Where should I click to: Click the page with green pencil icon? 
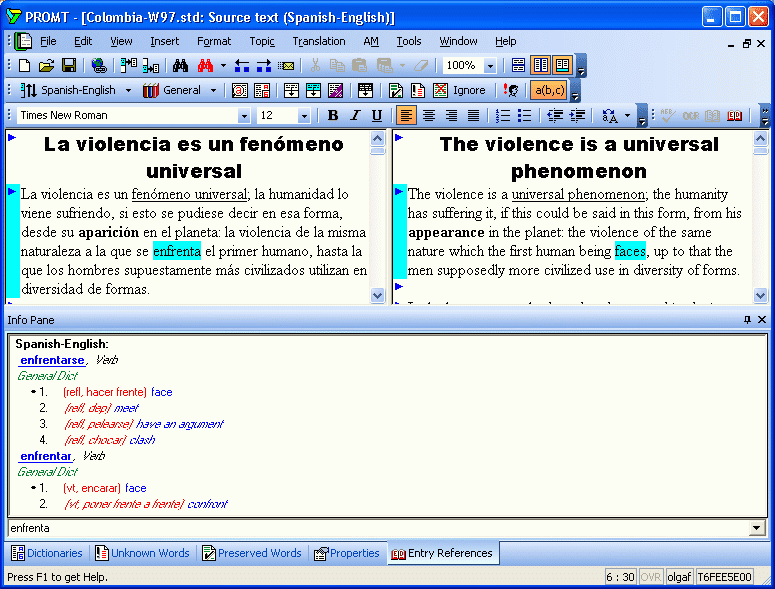[395, 90]
